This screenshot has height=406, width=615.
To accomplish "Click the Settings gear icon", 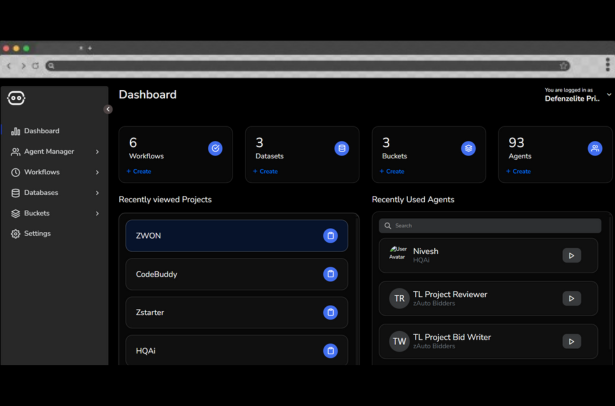I will (x=15, y=234).
